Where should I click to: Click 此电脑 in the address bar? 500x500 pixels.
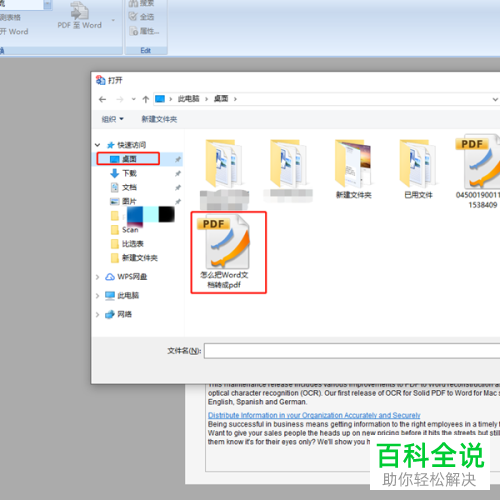click(188, 99)
